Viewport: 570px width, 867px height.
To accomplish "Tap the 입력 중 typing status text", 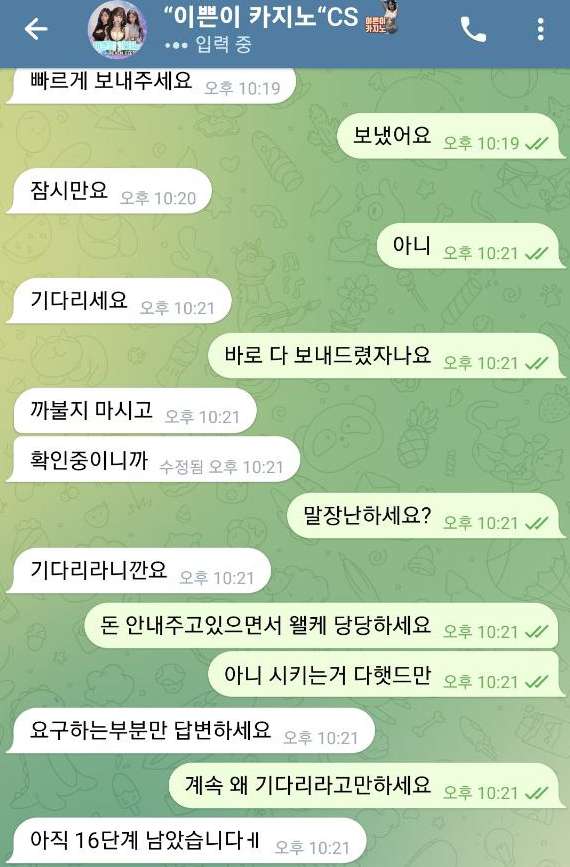I will point(223,45).
